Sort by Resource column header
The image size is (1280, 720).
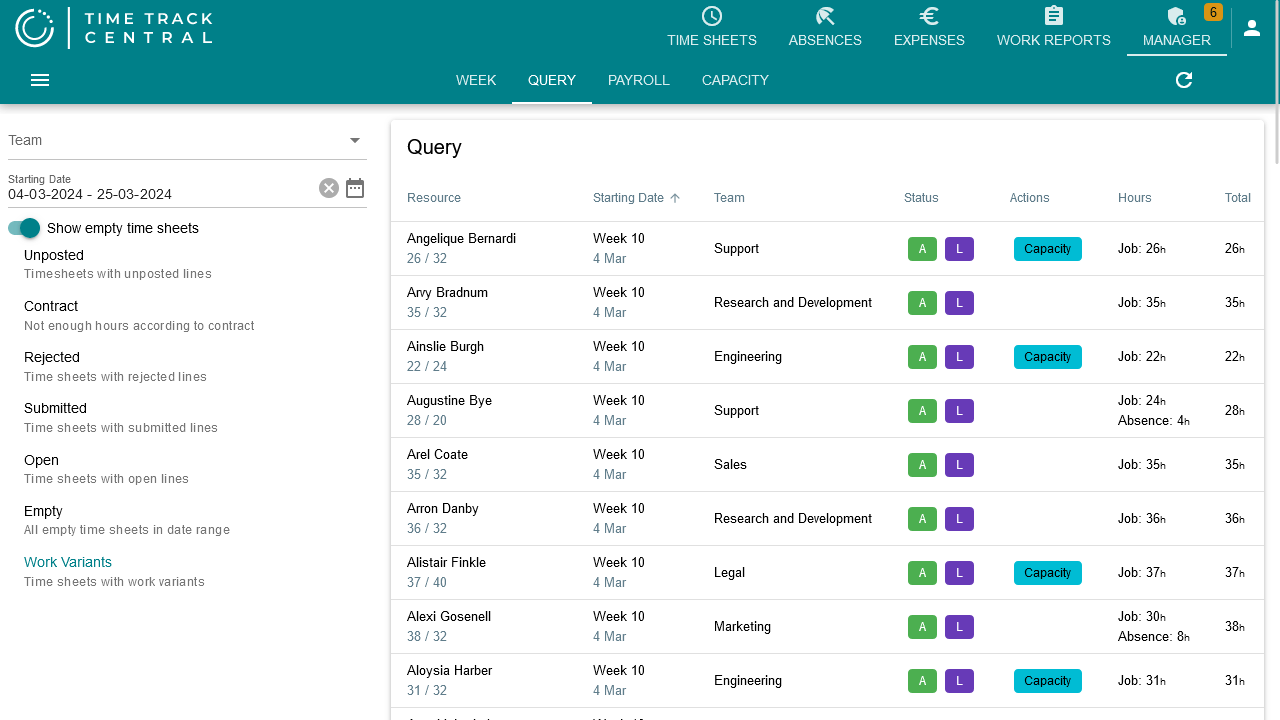coord(434,198)
